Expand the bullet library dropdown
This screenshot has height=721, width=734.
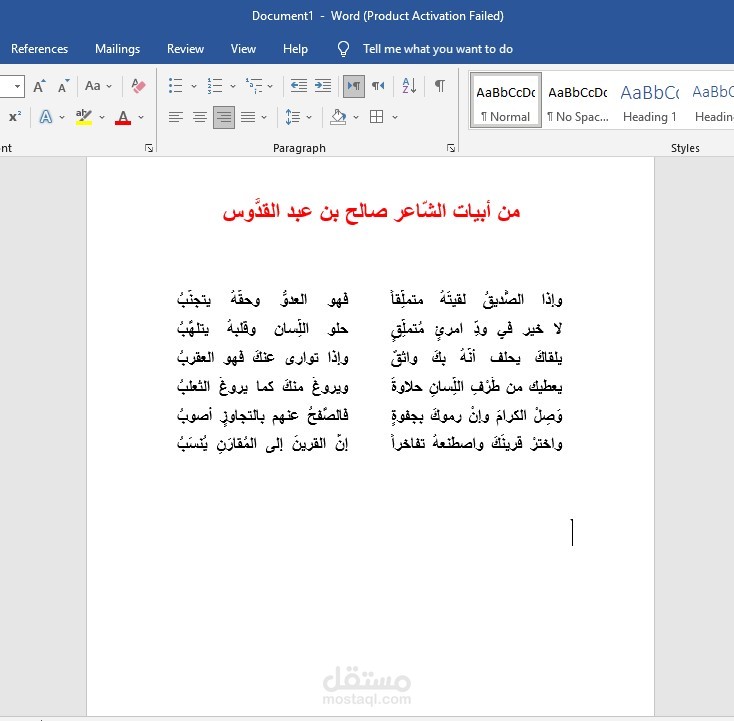tap(194, 86)
